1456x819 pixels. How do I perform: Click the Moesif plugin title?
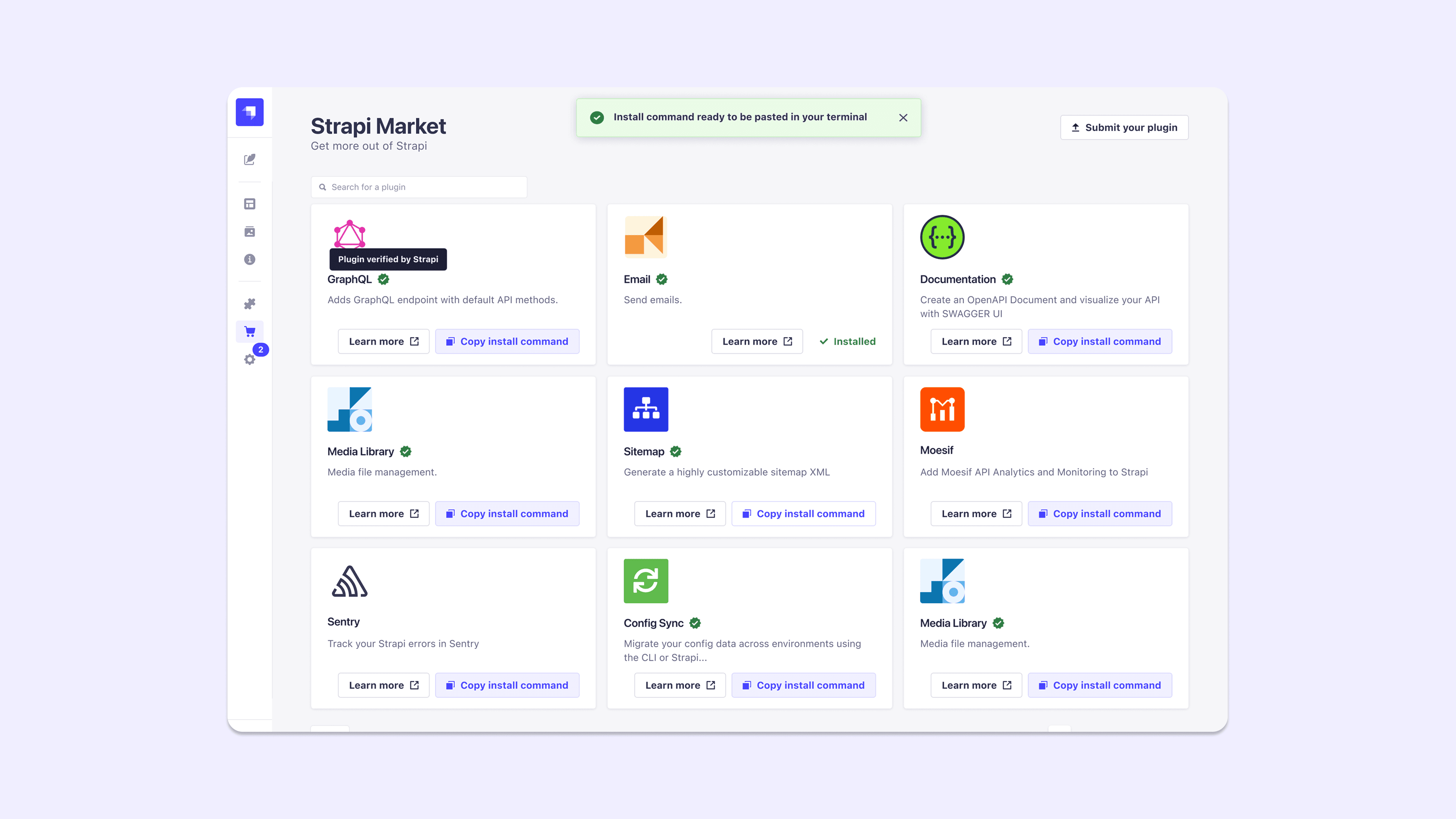[x=936, y=450]
